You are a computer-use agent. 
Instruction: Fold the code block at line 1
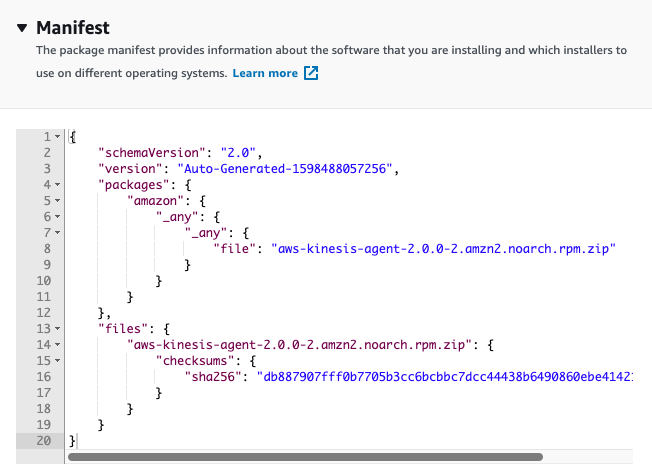pos(57,136)
